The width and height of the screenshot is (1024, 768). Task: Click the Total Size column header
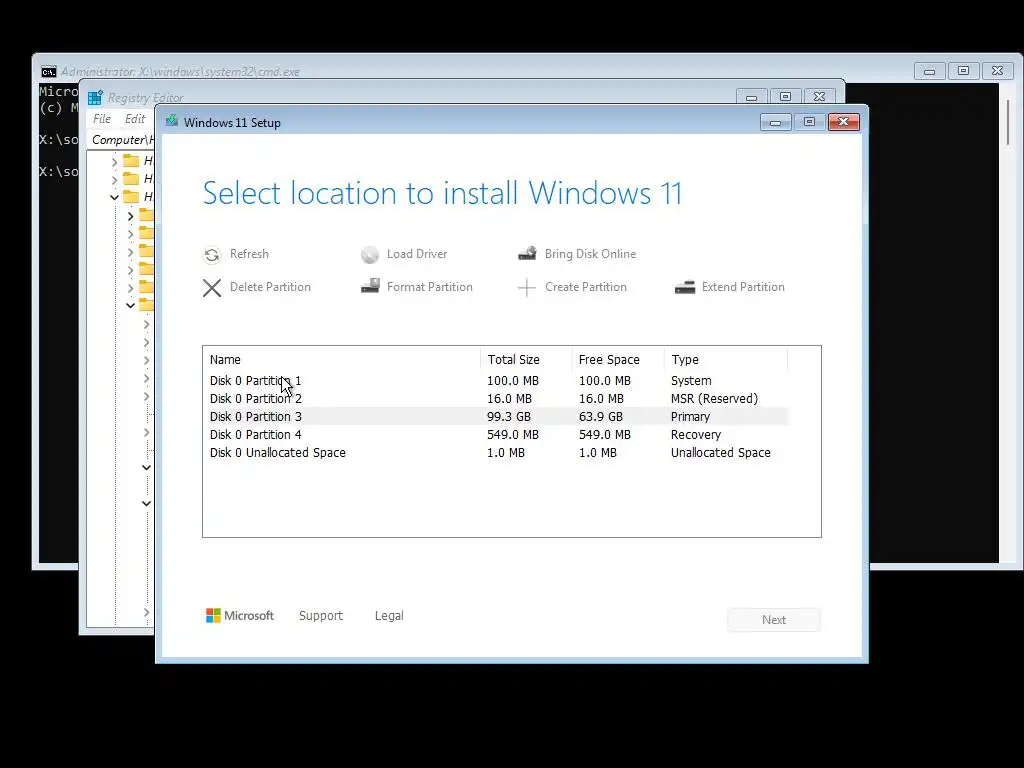click(x=526, y=360)
